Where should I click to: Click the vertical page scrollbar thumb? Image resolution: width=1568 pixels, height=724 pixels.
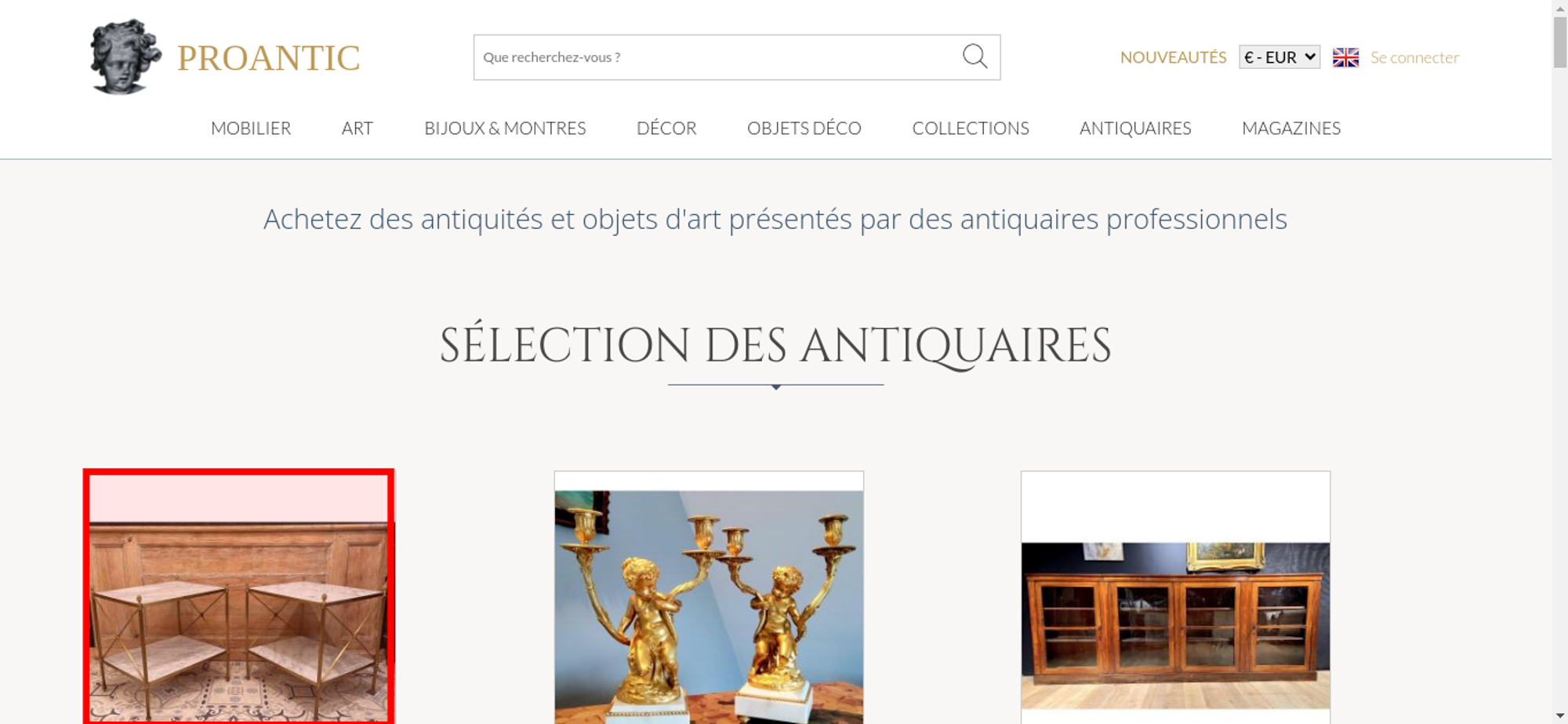click(x=1559, y=42)
